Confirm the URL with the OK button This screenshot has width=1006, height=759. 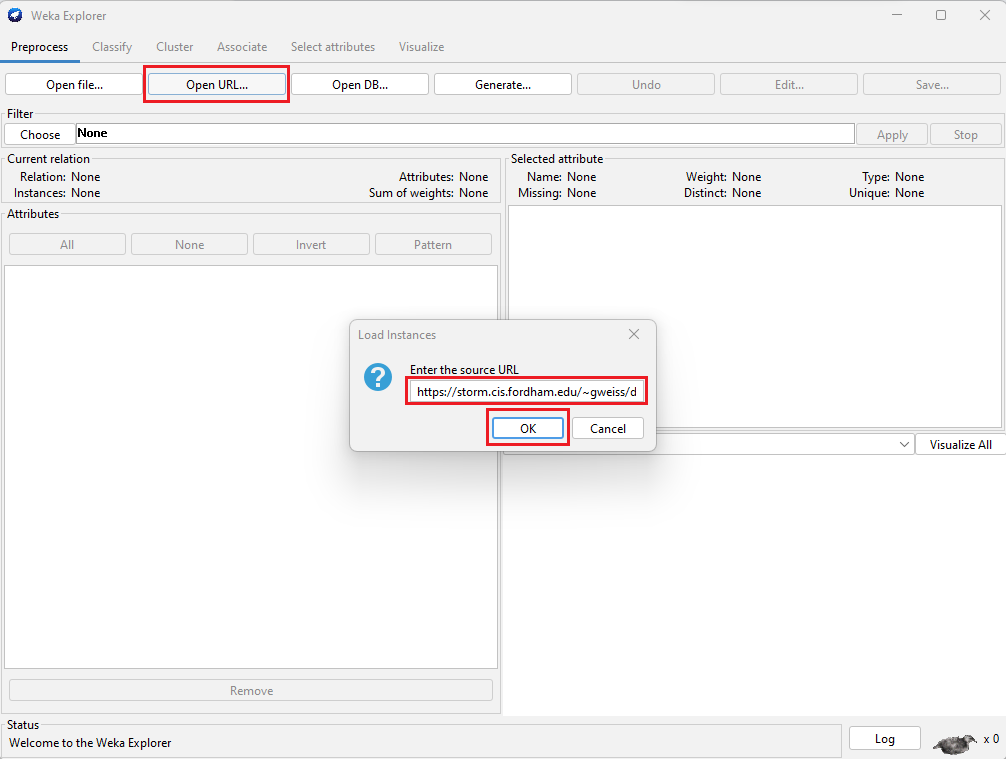528,429
